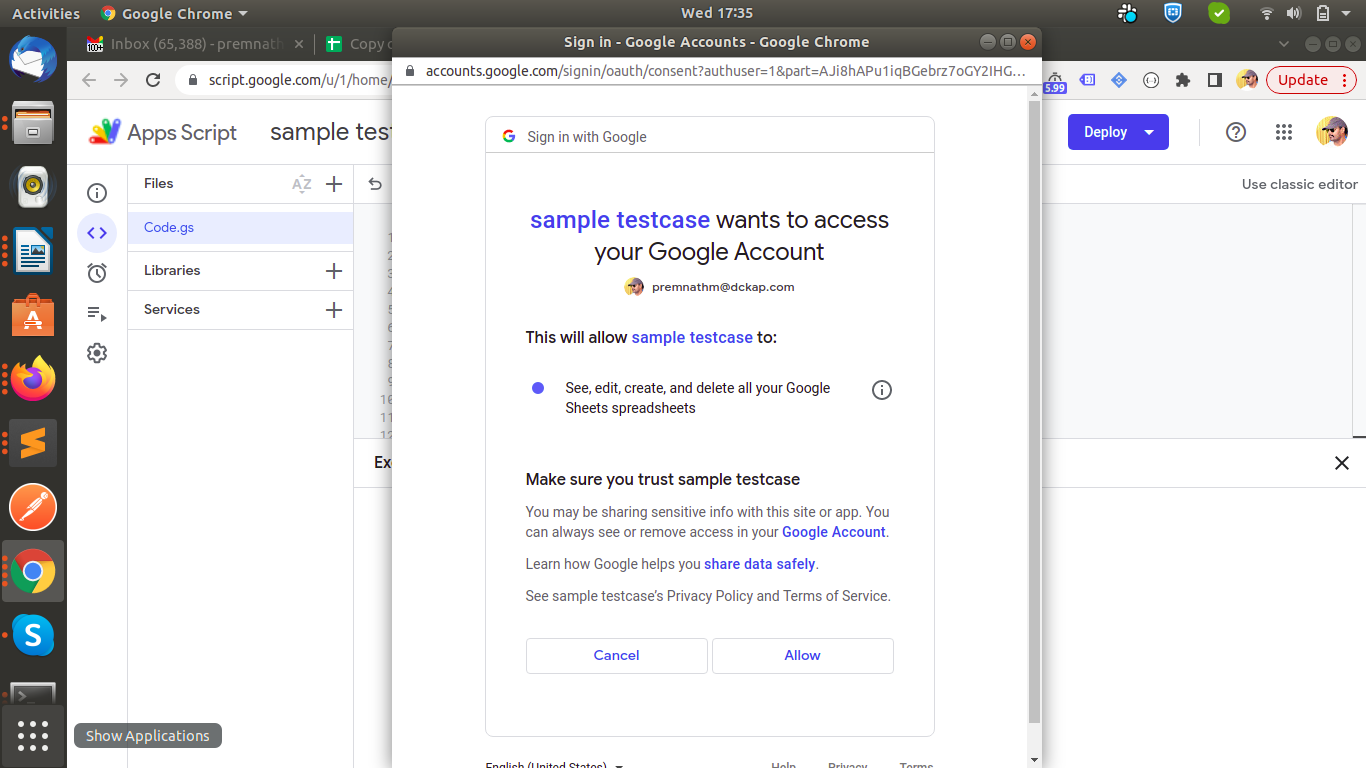Open Skype from the dock
This screenshot has width=1366, height=768.
[x=33, y=635]
